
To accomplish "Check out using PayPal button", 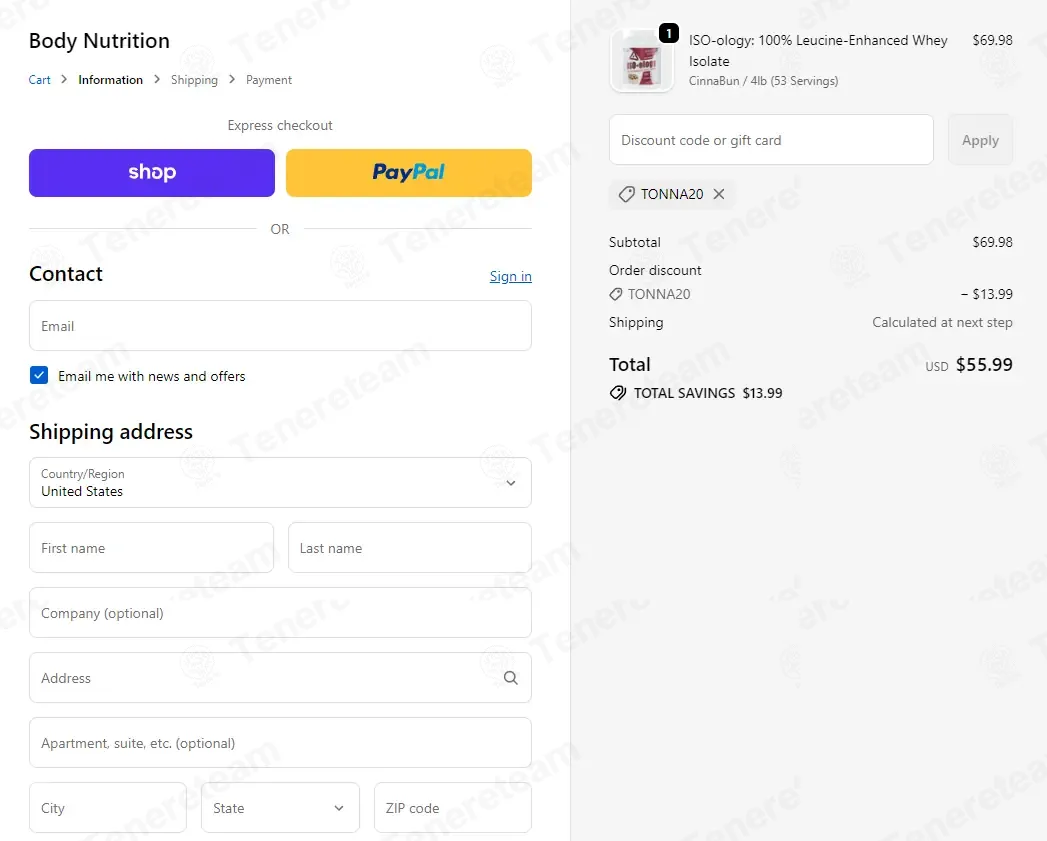I will pos(409,172).
